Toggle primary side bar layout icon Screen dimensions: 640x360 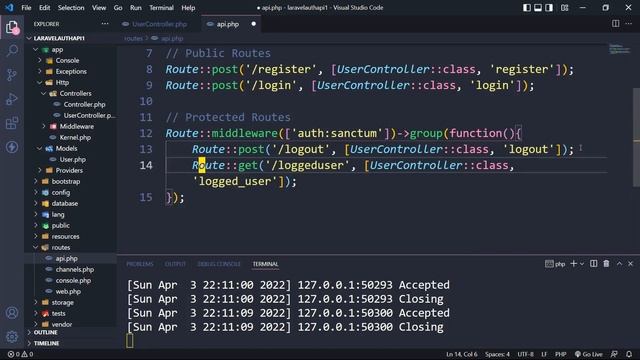pos(527,8)
